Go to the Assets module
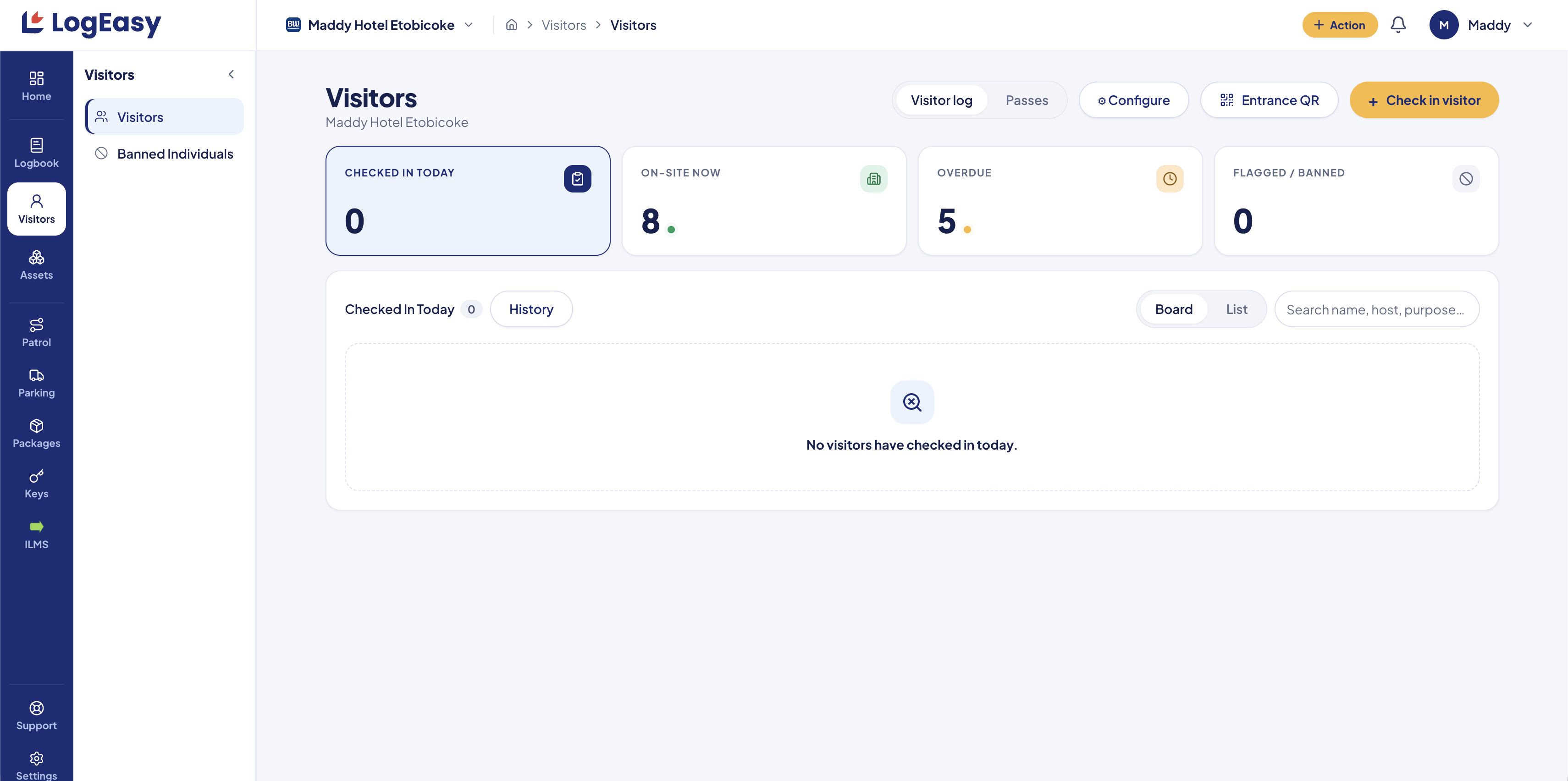Image resolution: width=1568 pixels, height=781 pixels. pyautogui.click(x=37, y=265)
